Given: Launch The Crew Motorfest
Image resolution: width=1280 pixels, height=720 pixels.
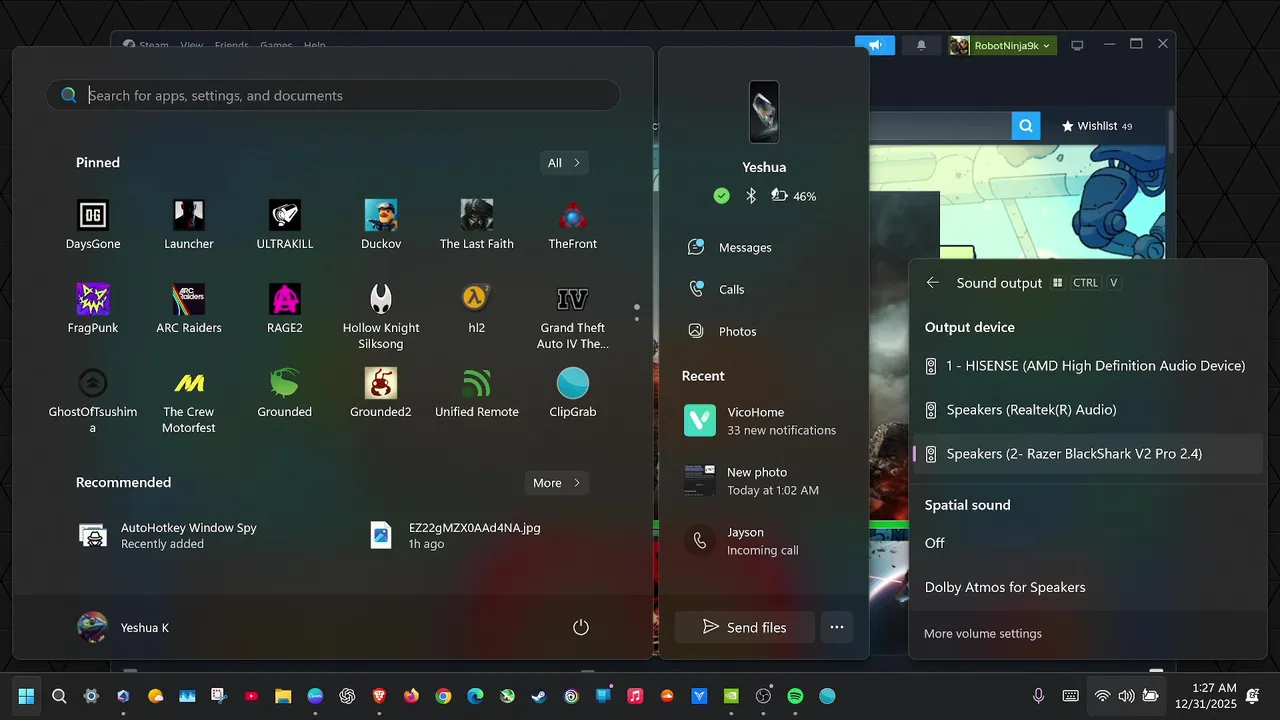Looking at the screenshot, I should pos(189,400).
